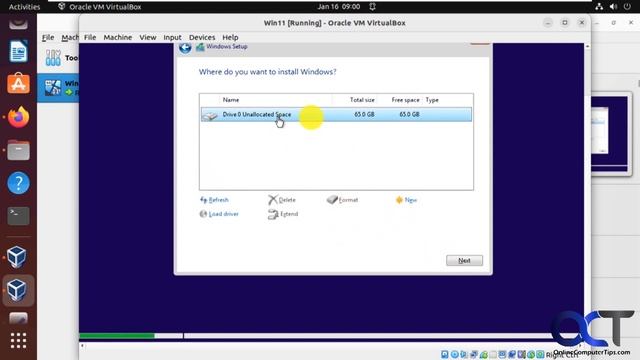
Task: Click the Next button
Action: (464, 260)
